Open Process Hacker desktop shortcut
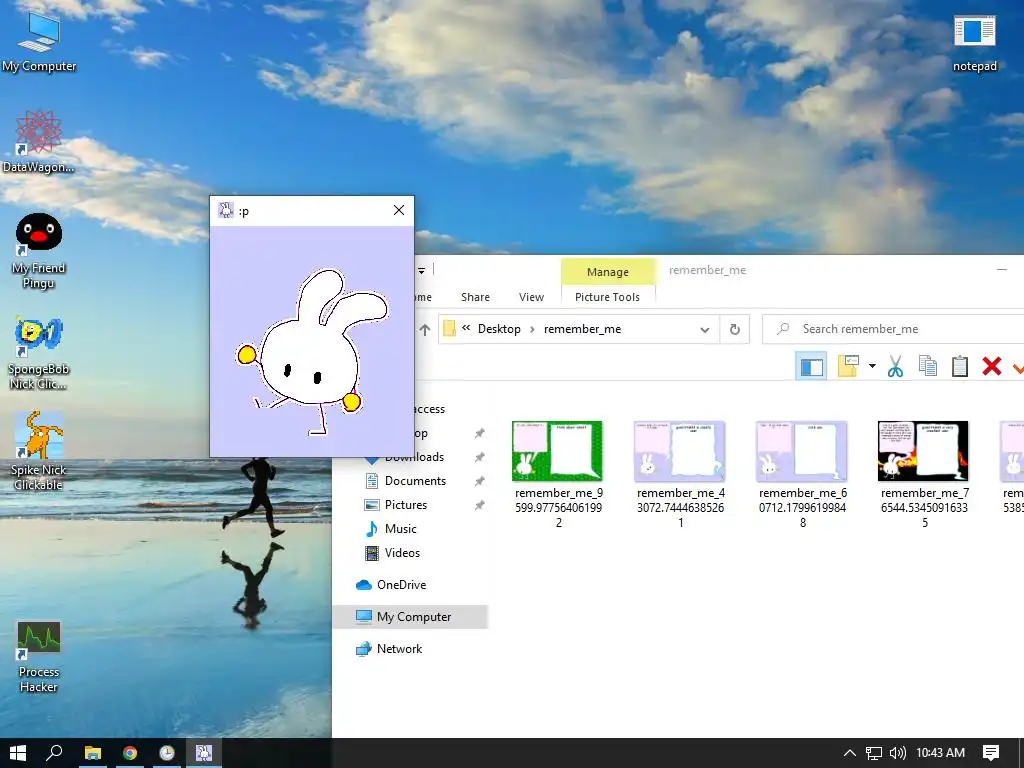The image size is (1024, 768). [x=39, y=656]
